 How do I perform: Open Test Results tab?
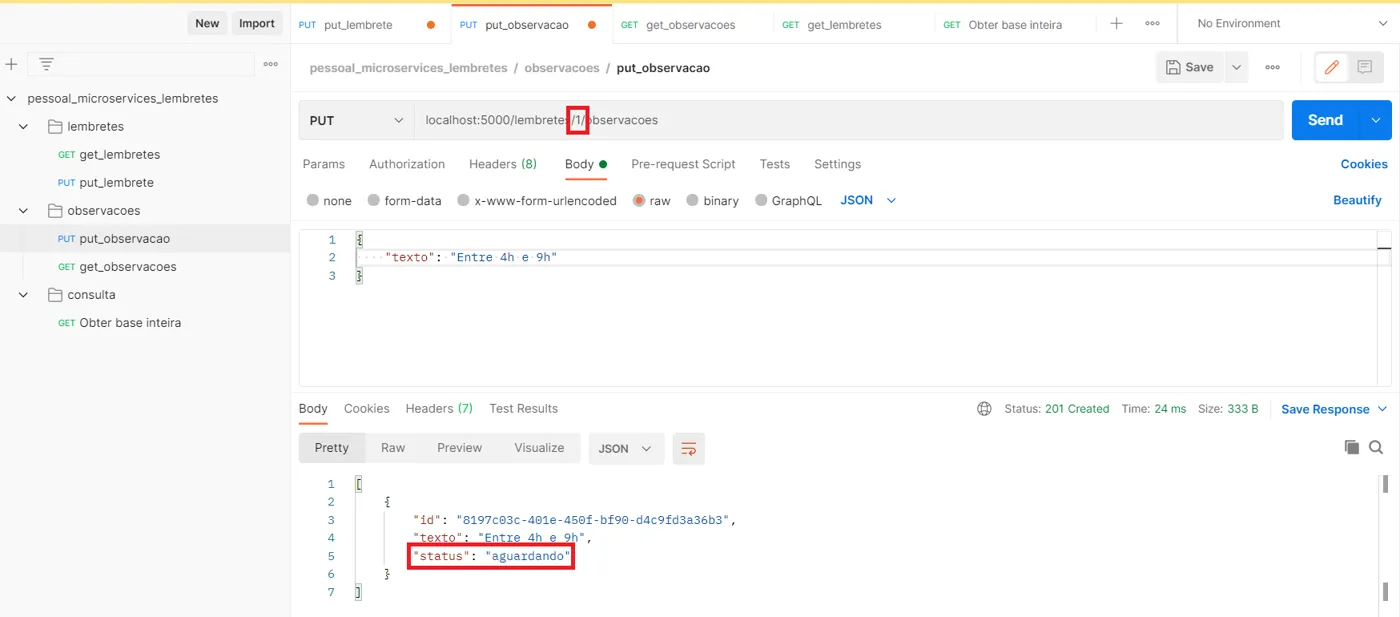(x=523, y=408)
